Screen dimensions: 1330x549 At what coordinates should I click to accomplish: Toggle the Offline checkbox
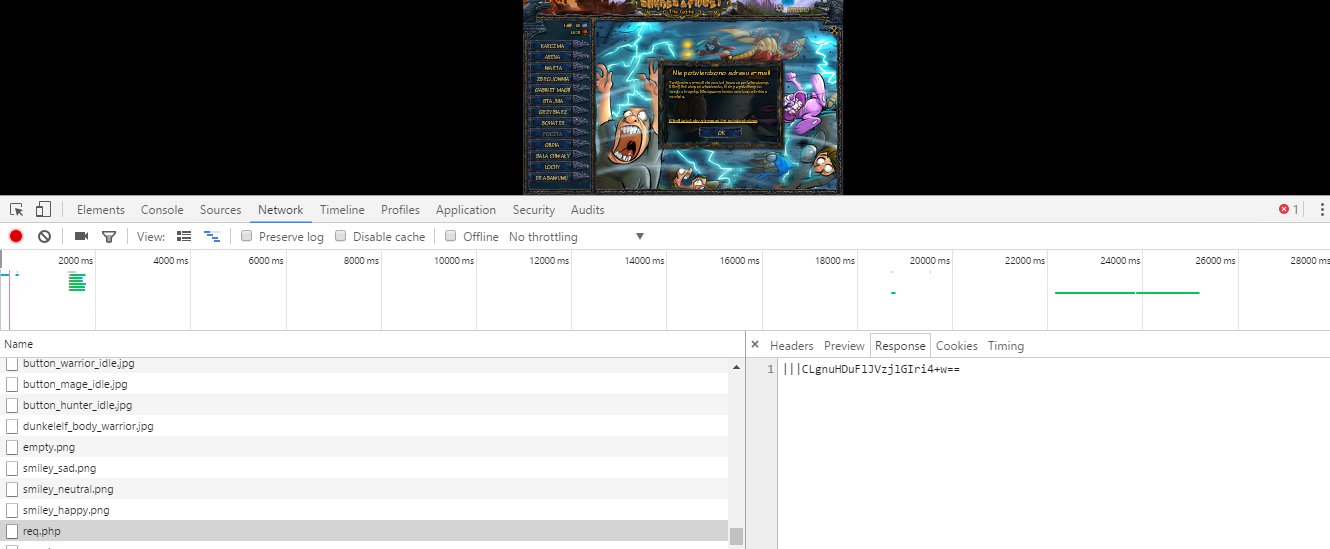(x=450, y=237)
